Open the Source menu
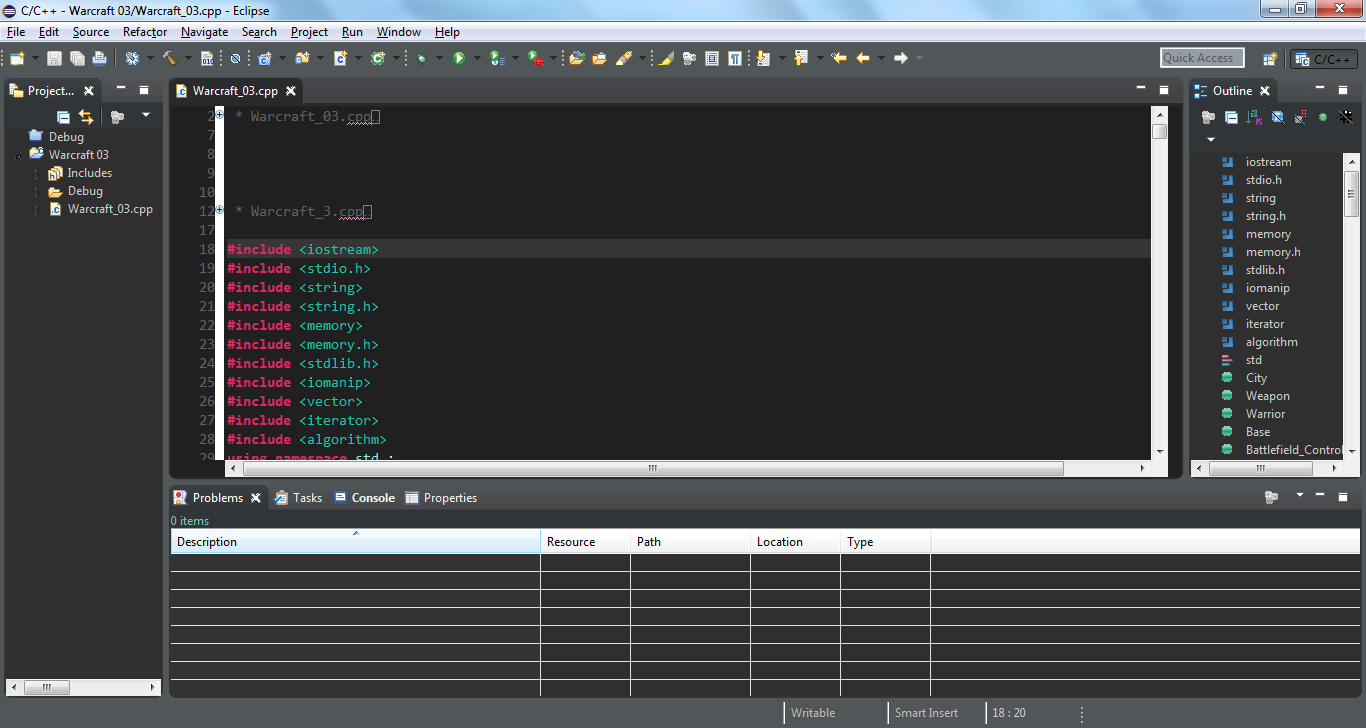This screenshot has width=1366, height=728. tap(91, 32)
